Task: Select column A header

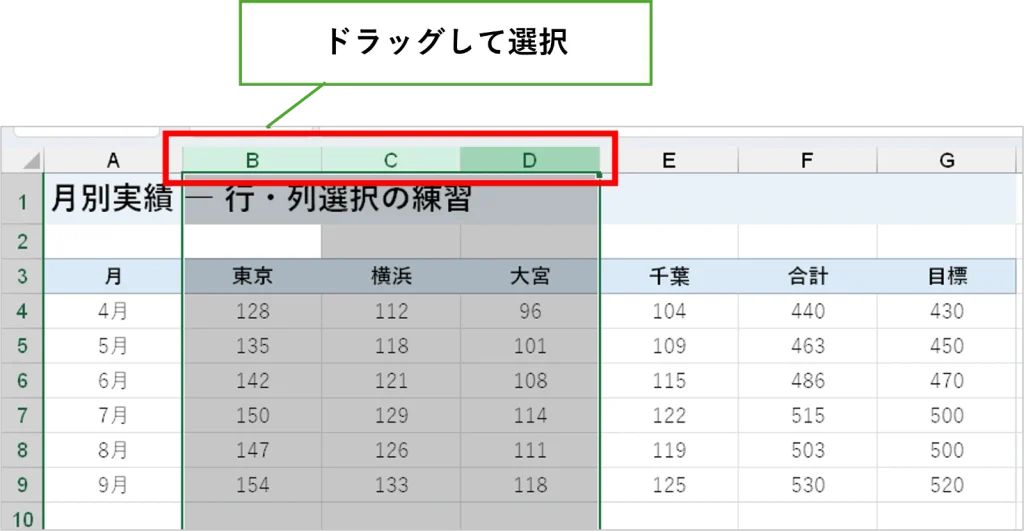Action: (113, 160)
